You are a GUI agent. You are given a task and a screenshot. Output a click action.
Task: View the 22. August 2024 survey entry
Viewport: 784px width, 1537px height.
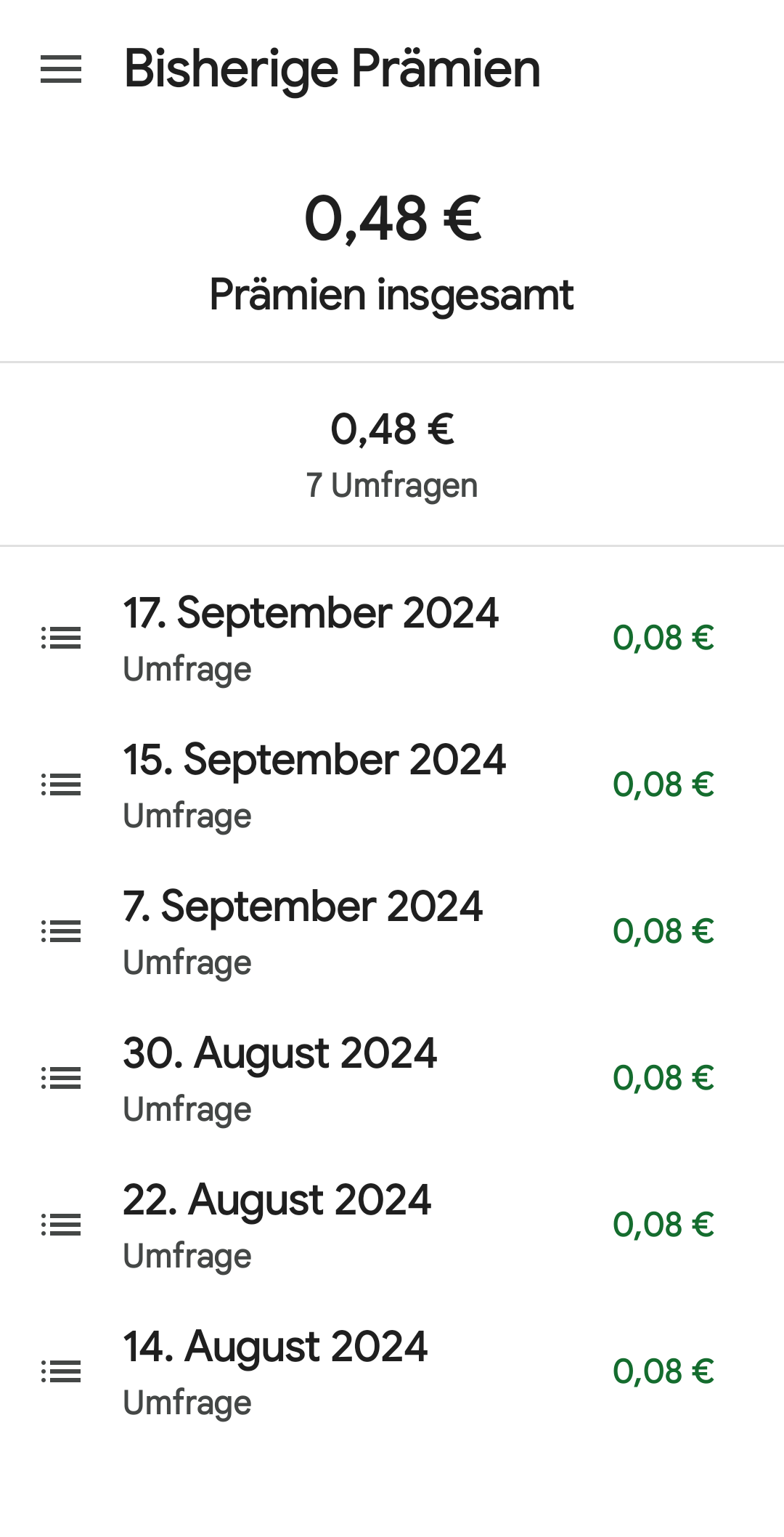pos(277,1201)
